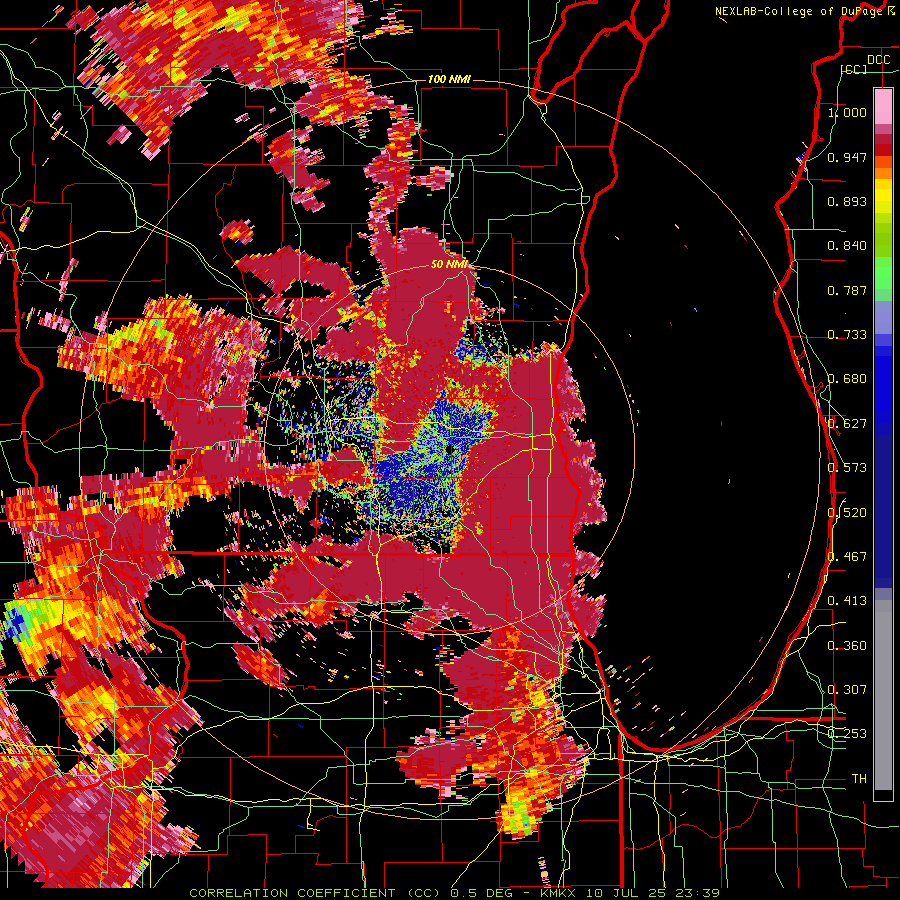This screenshot has width=900, height=900.
Task: Select the 0.733 scale value
Action: tap(847, 335)
